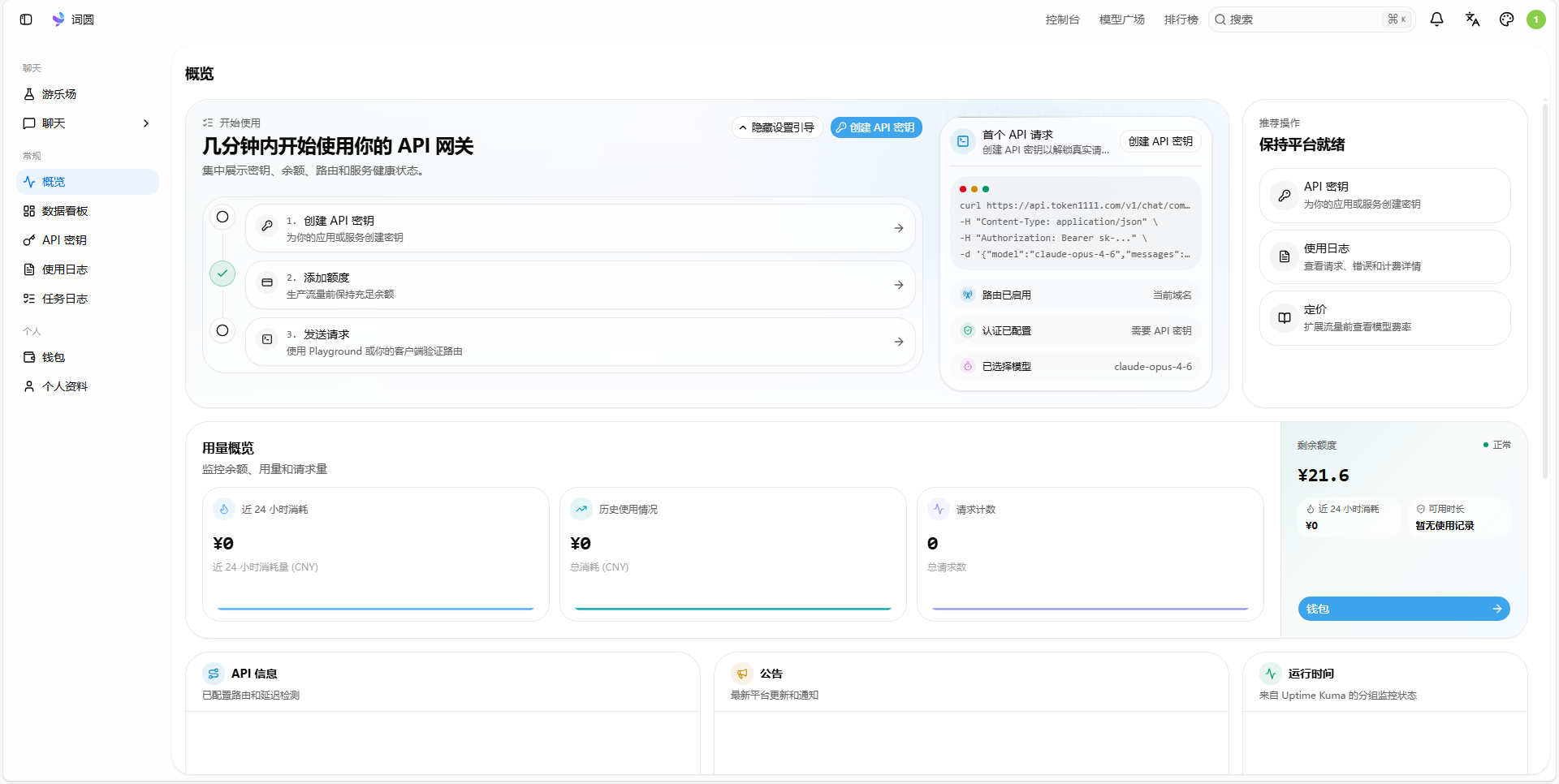Click the white 创建 API 密钥 button in request card
The height and width of the screenshot is (784, 1559).
[x=1160, y=141]
